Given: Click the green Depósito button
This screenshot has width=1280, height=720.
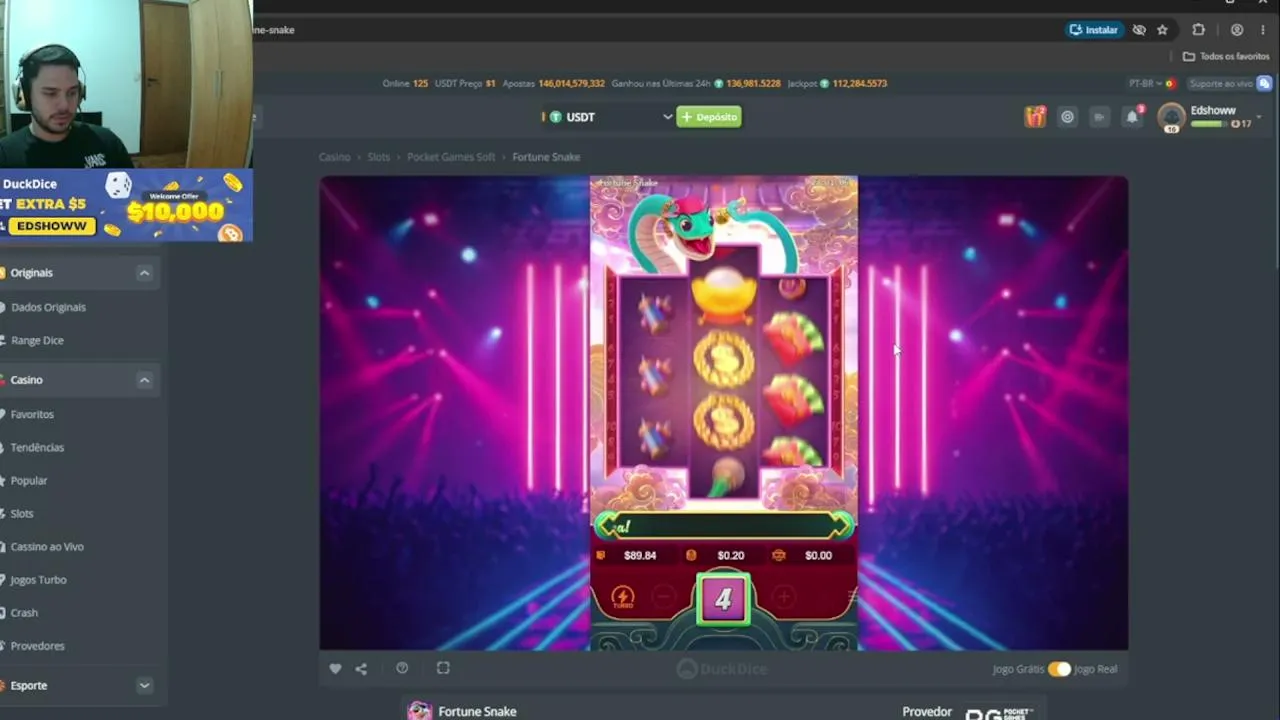Looking at the screenshot, I should click(709, 117).
